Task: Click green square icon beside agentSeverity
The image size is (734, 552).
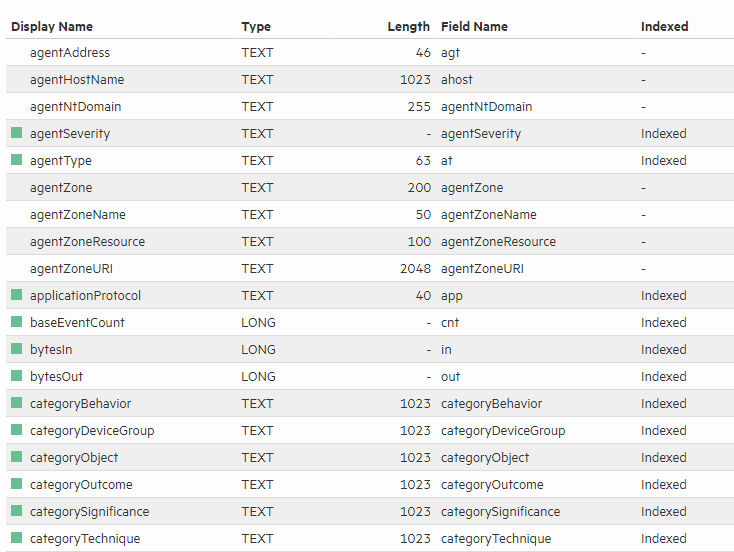Action: 16,133
